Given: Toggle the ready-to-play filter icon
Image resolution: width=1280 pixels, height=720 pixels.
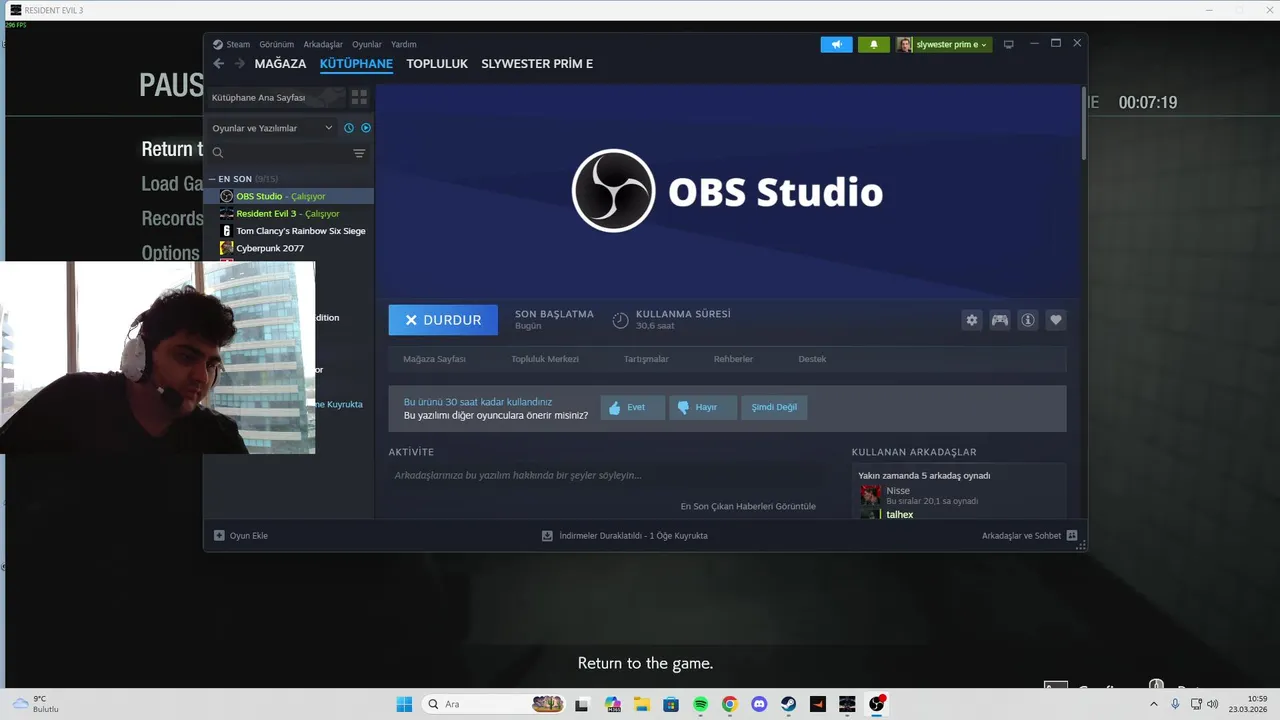Looking at the screenshot, I should (366, 128).
